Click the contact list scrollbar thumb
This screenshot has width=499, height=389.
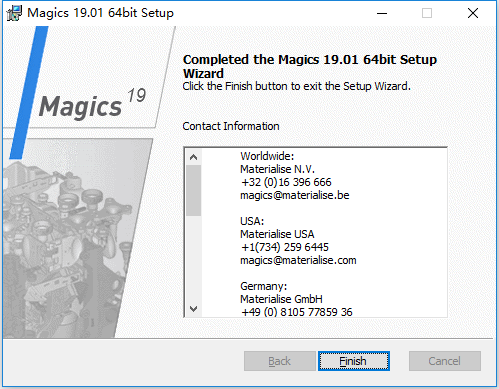(x=193, y=191)
